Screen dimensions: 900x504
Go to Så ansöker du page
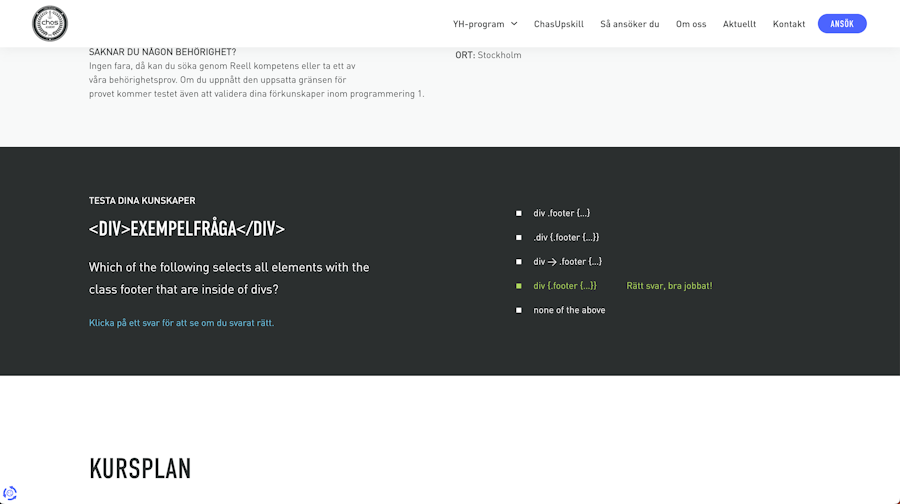point(630,24)
